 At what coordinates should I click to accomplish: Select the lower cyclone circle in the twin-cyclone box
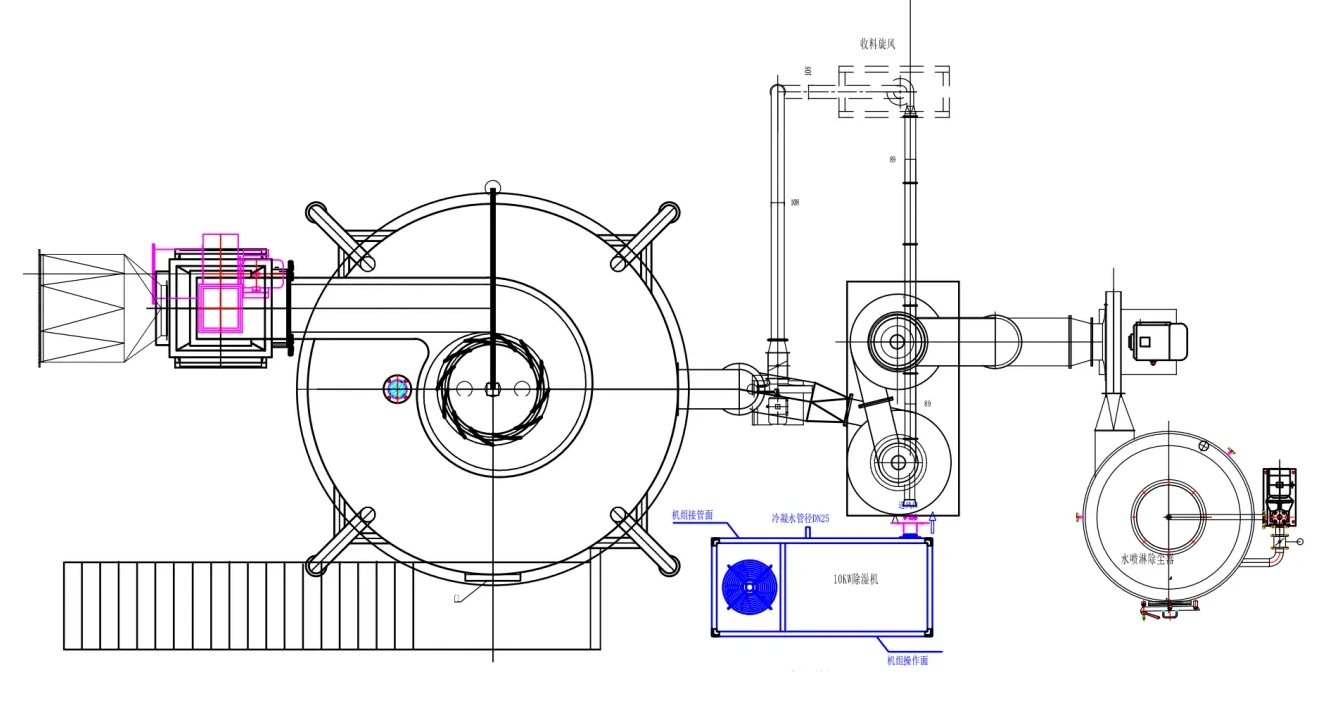pos(898,462)
